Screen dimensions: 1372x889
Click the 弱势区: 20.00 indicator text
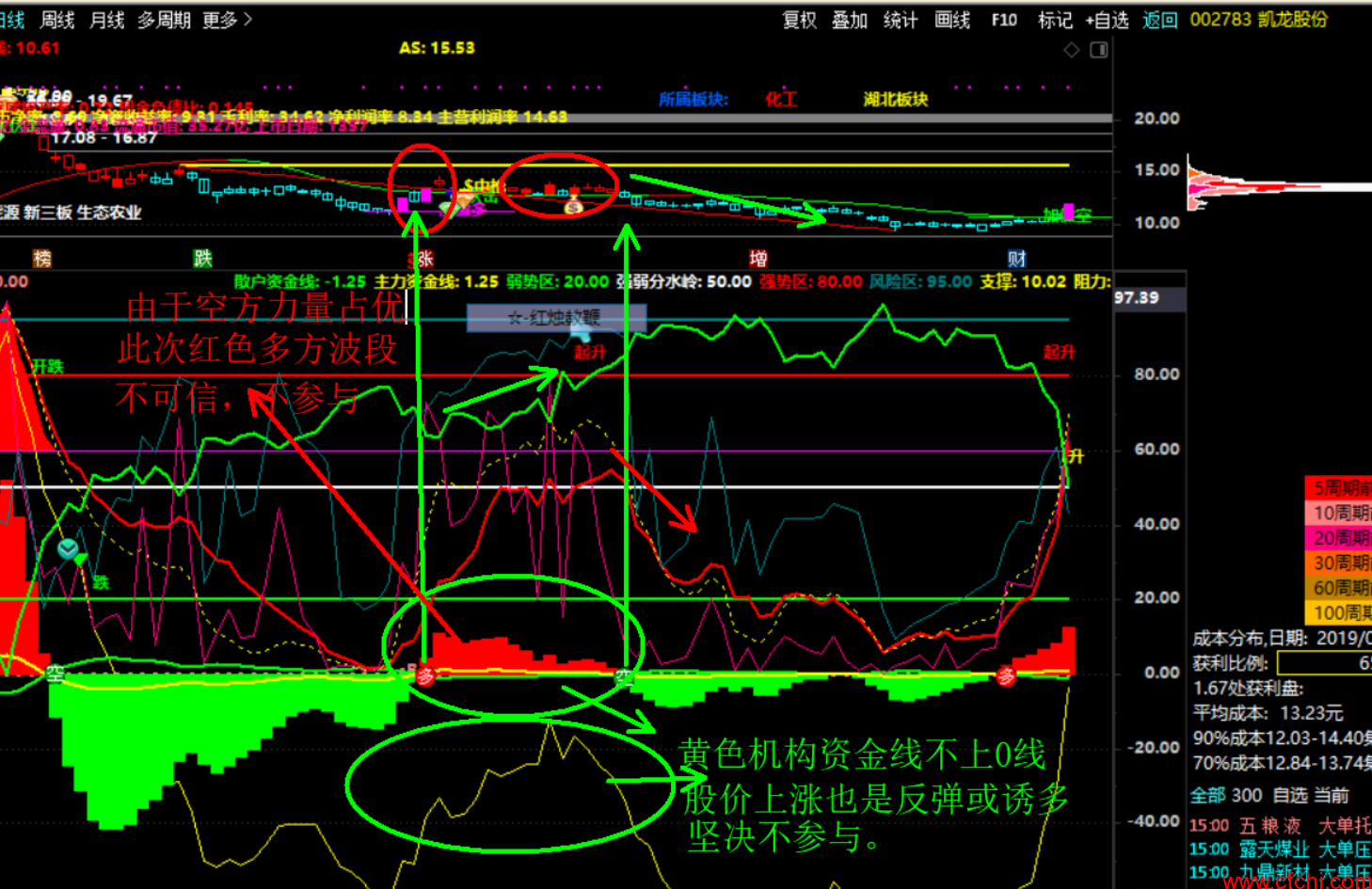tap(557, 281)
